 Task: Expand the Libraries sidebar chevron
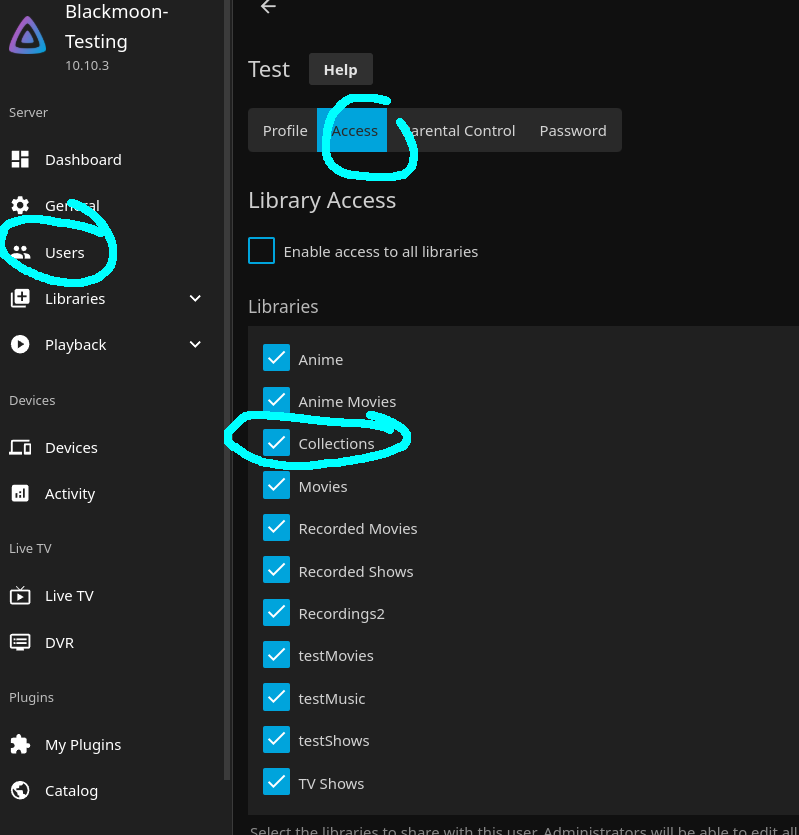[x=195, y=299]
